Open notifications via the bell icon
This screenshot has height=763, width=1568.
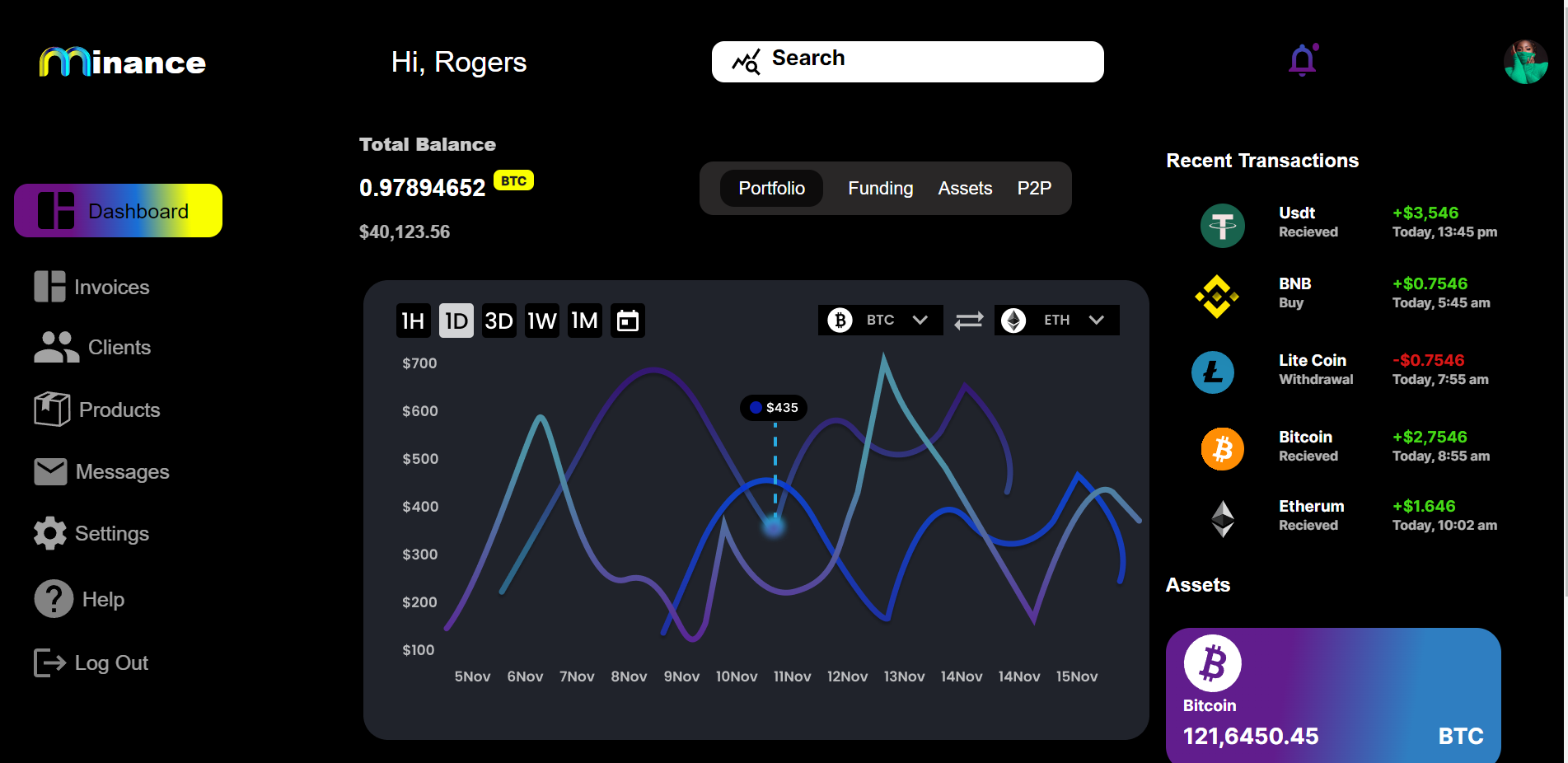point(1303,59)
